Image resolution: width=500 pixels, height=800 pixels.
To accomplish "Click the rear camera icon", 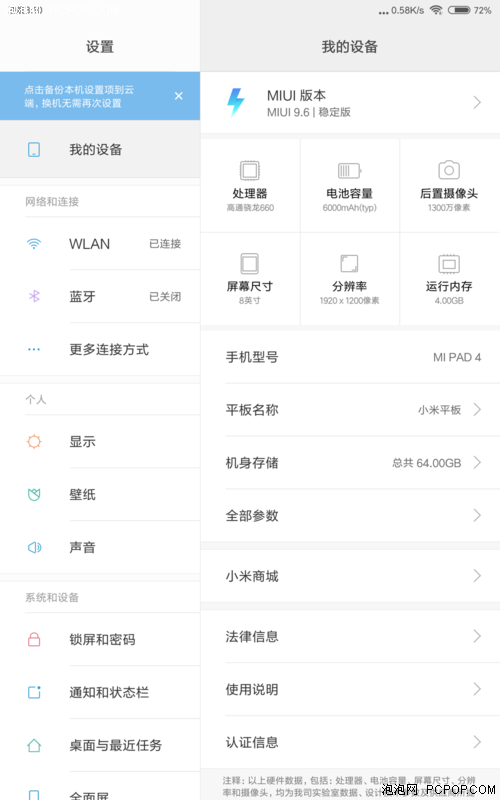I will coord(449,170).
